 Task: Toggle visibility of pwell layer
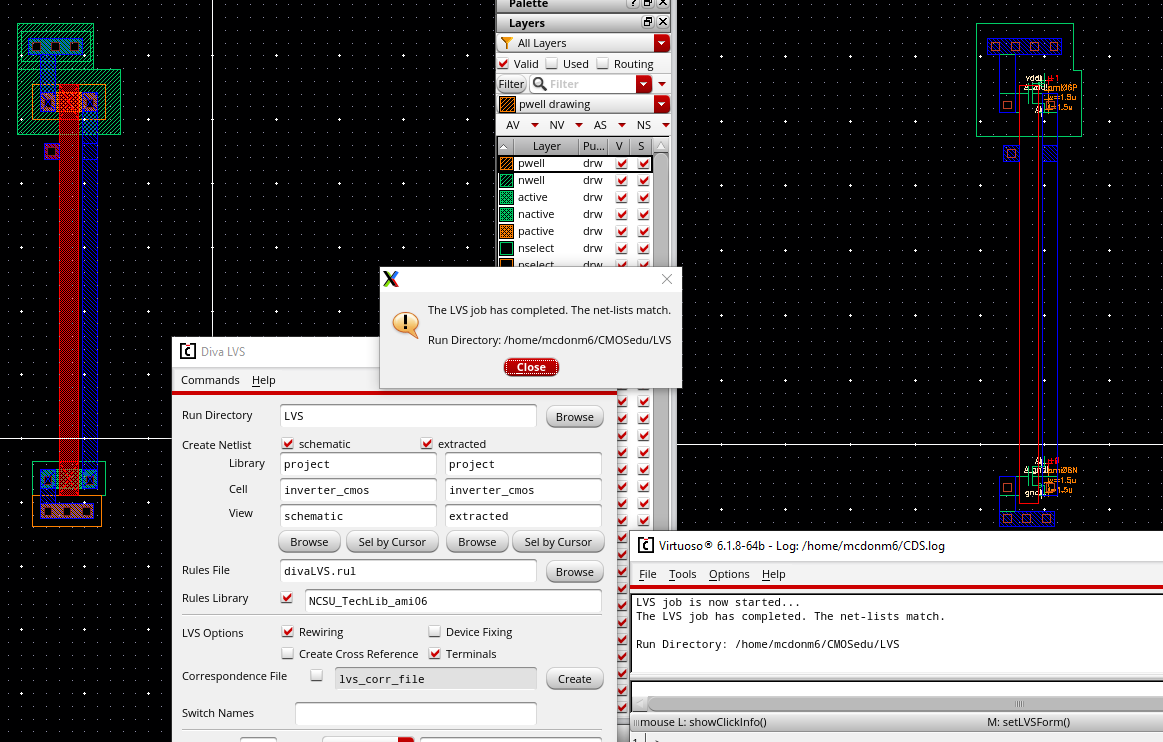(x=622, y=163)
